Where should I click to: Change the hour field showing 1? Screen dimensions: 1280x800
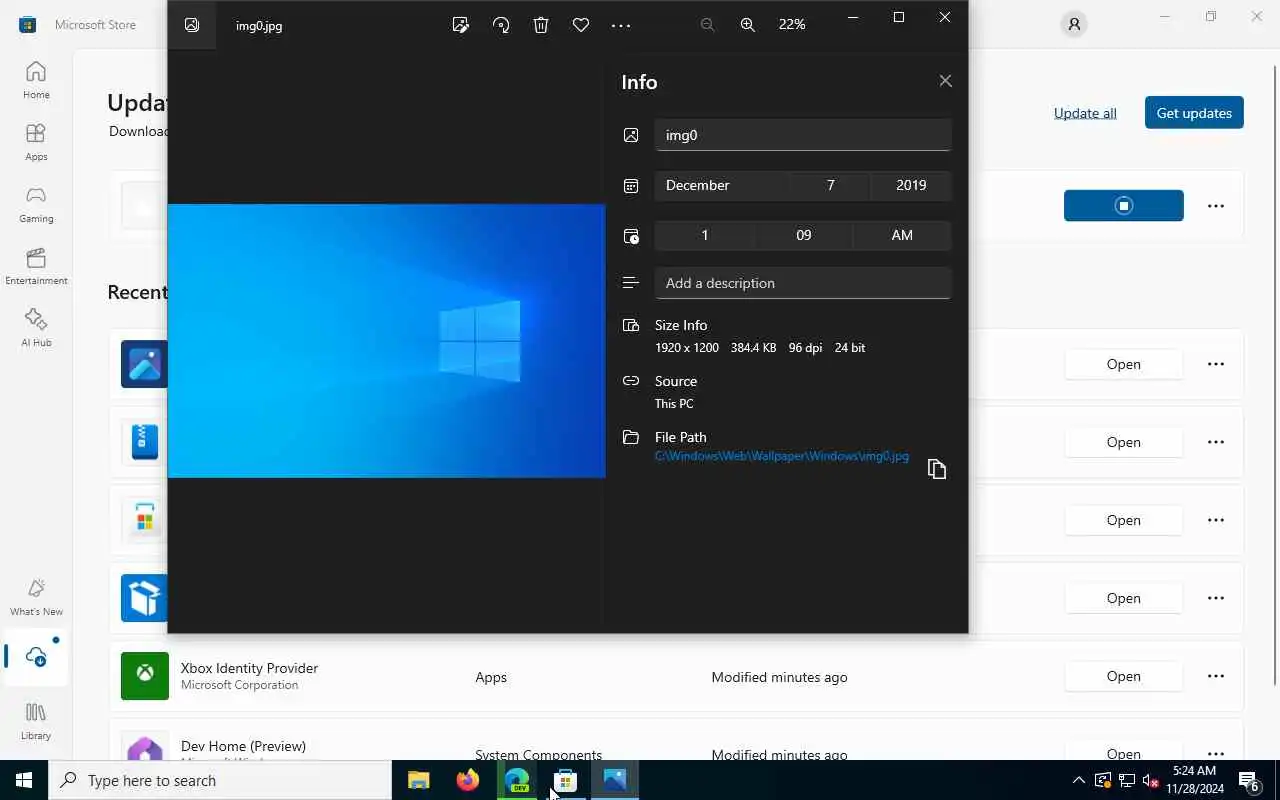click(x=705, y=235)
